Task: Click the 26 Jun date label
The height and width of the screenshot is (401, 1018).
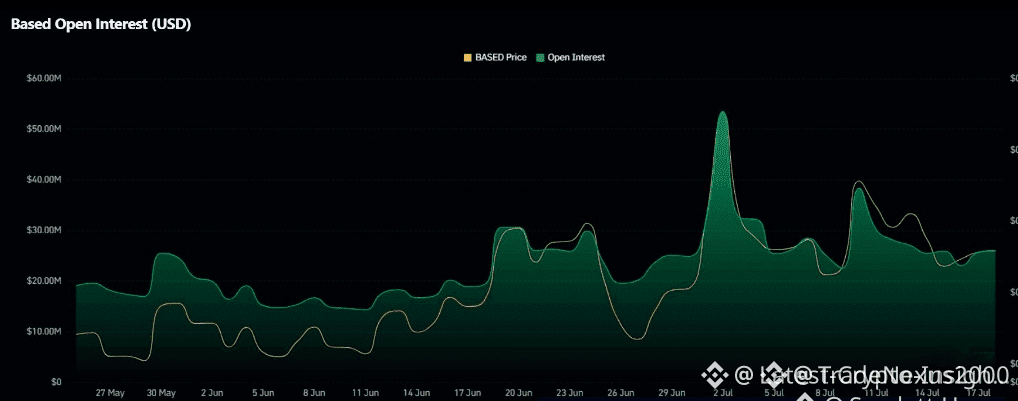Action: coord(621,393)
